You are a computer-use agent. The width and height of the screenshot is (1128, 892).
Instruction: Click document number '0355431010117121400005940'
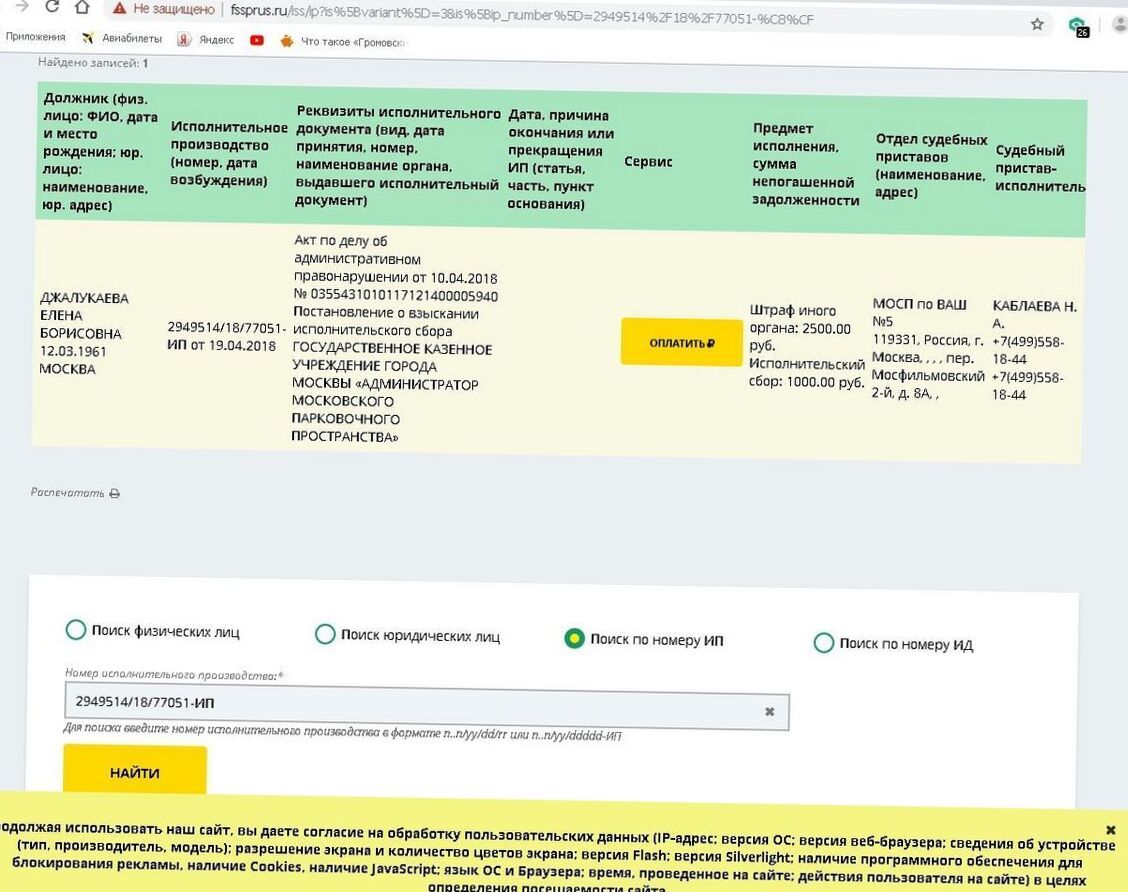click(403, 295)
